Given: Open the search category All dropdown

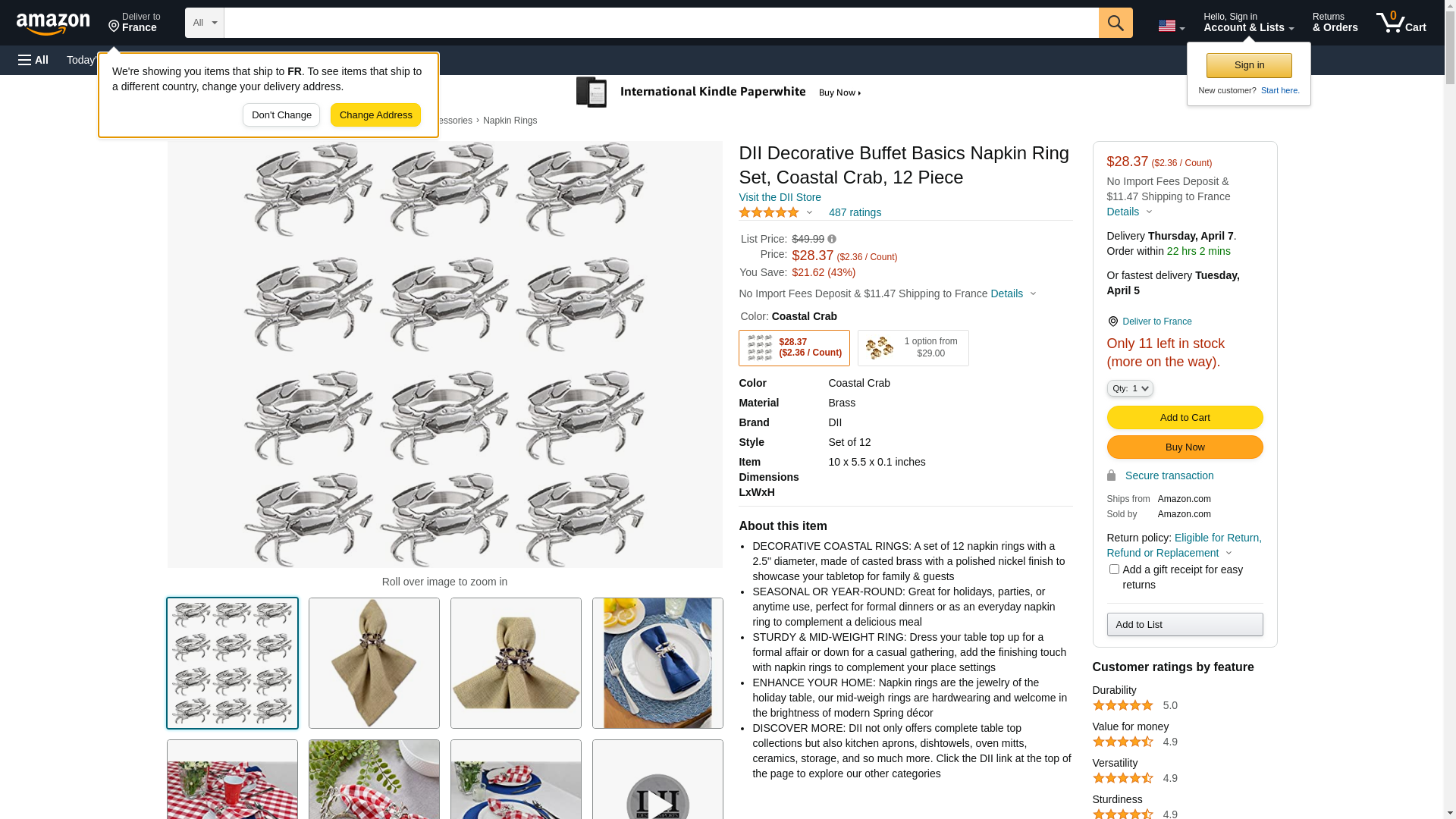Looking at the screenshot, I should (204, 23).
